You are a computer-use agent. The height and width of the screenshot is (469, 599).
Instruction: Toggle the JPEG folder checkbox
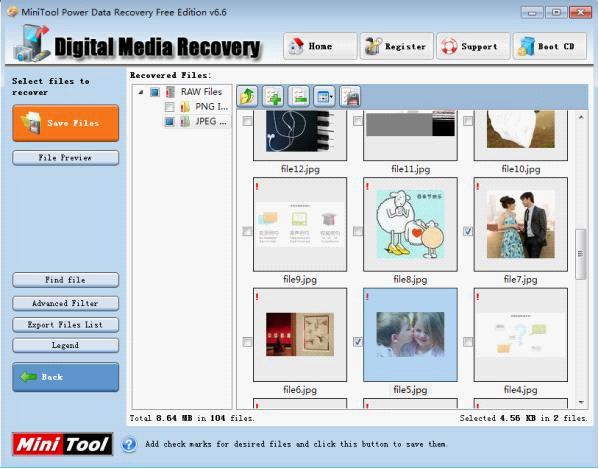coord(169,121)
